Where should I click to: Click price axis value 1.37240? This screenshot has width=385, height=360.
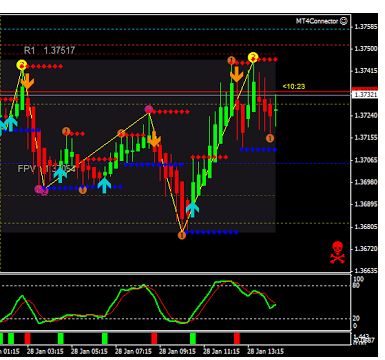point(366,115)
